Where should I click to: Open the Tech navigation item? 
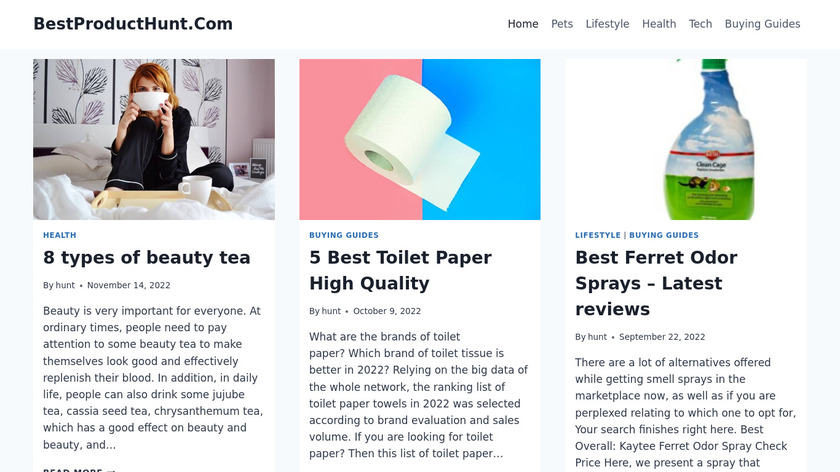pos(700,24)
